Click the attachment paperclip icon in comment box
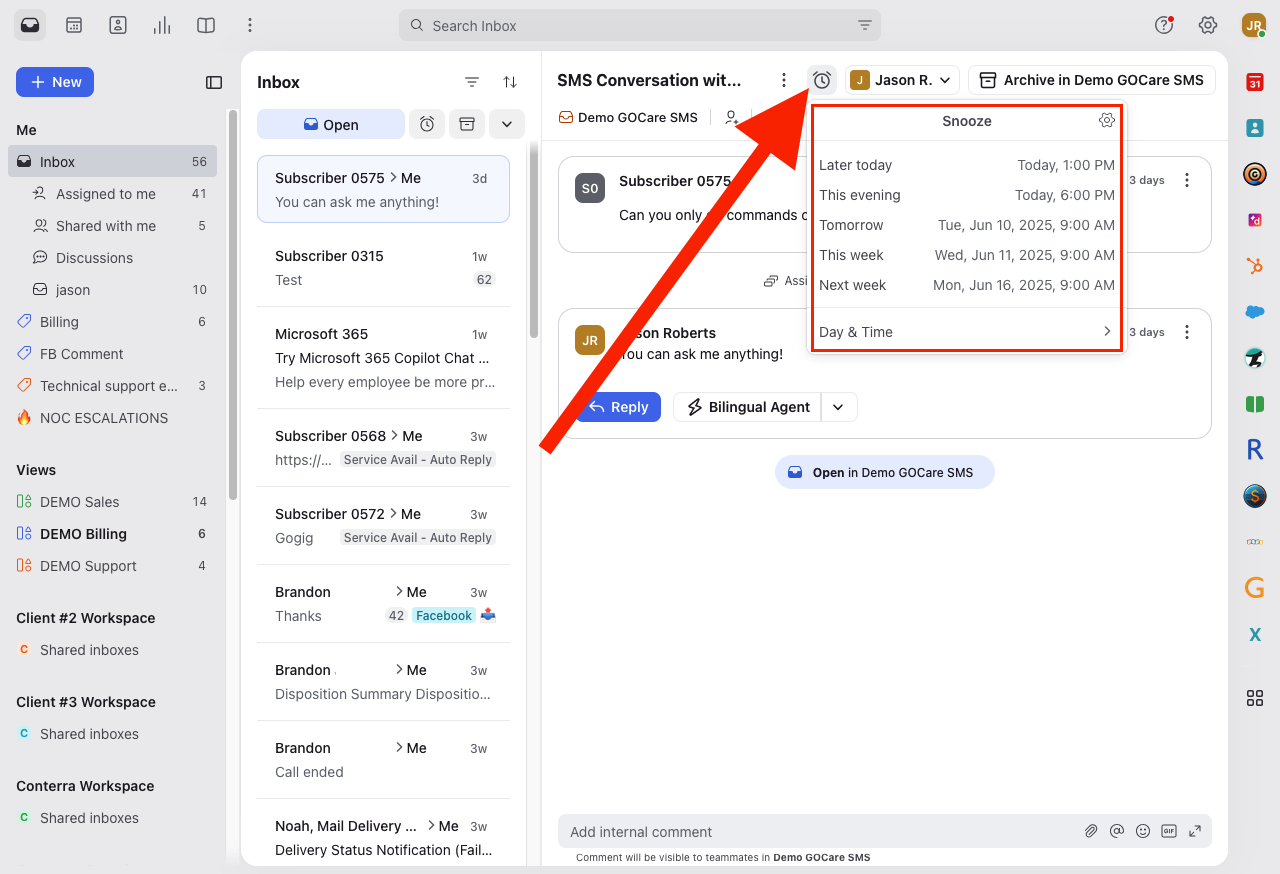This screenshot has width=1280, height=874. click(1092, 831)
